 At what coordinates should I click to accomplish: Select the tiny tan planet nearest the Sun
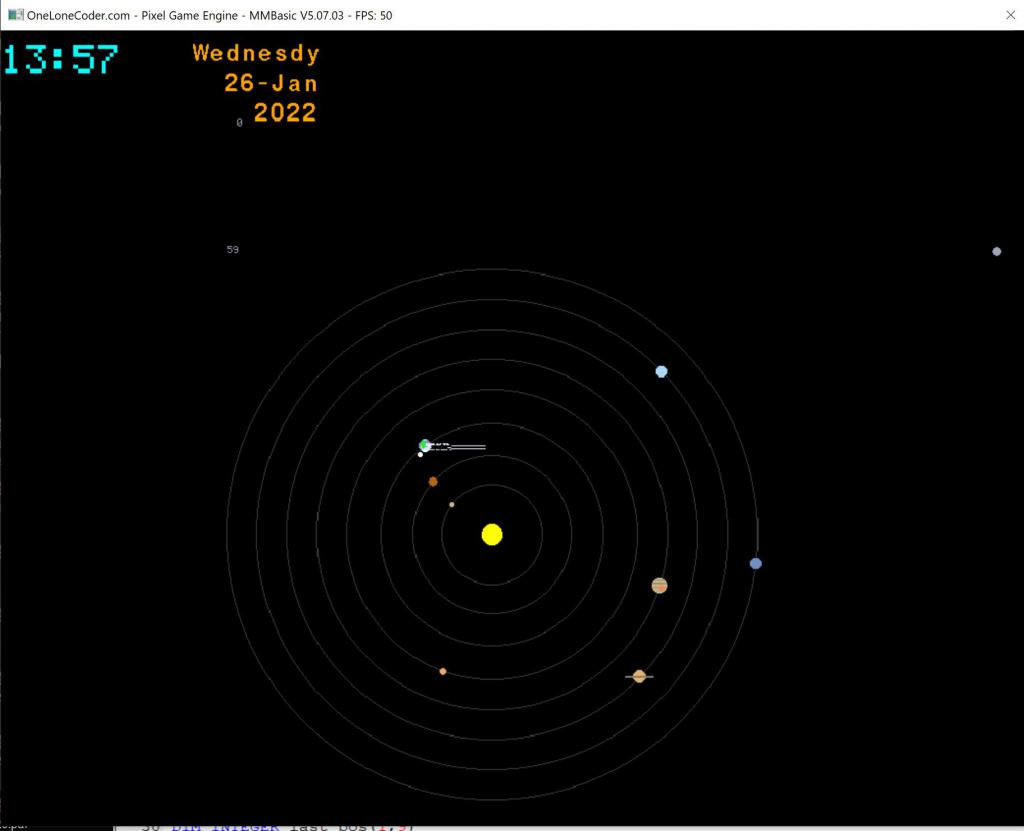click(452, 504)
